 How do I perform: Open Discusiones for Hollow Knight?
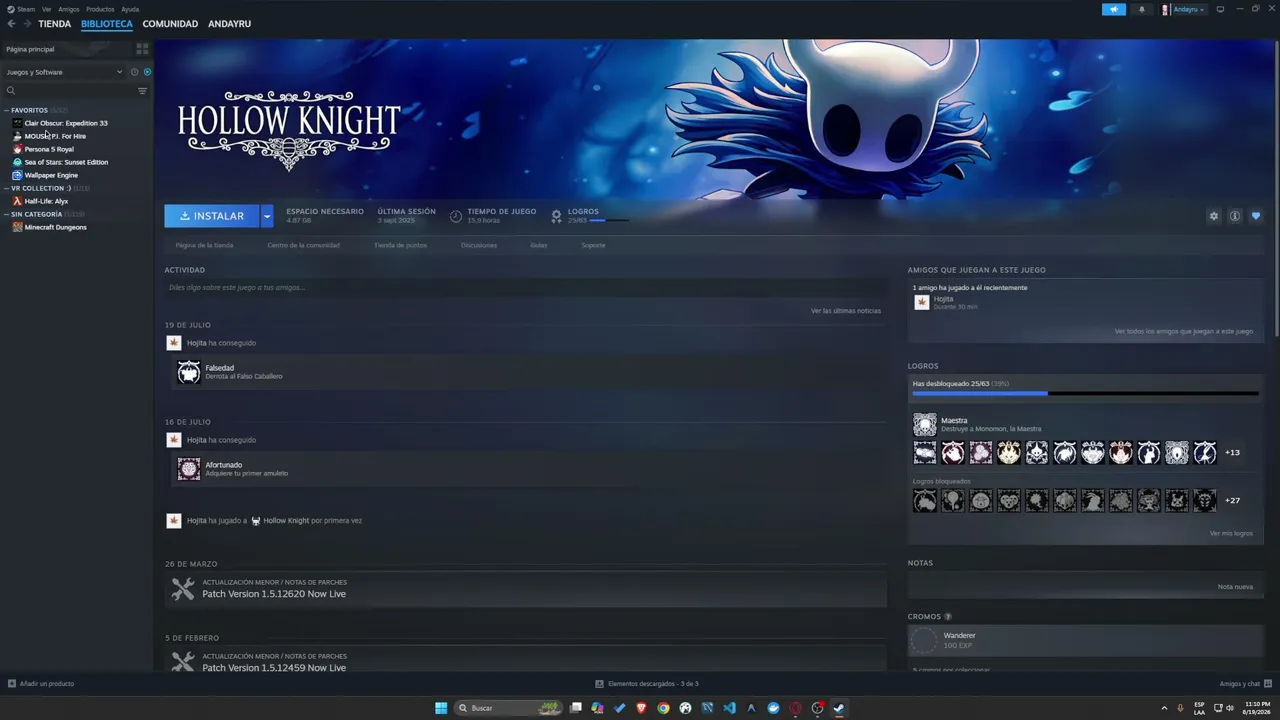pyautogui.click(x=479, y=245)
